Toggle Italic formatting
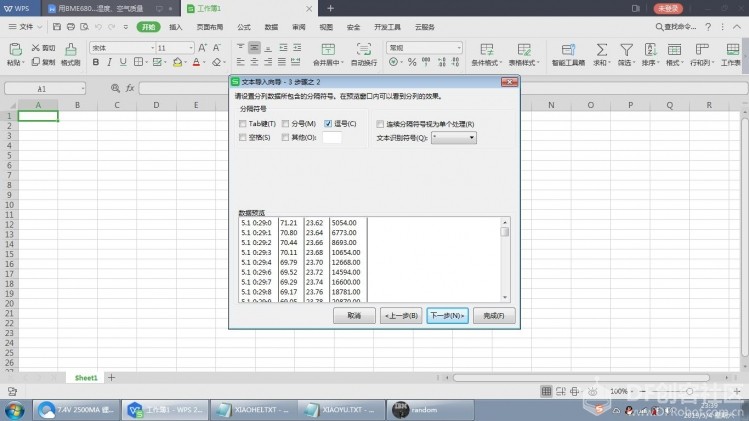 tap(109, 62)
